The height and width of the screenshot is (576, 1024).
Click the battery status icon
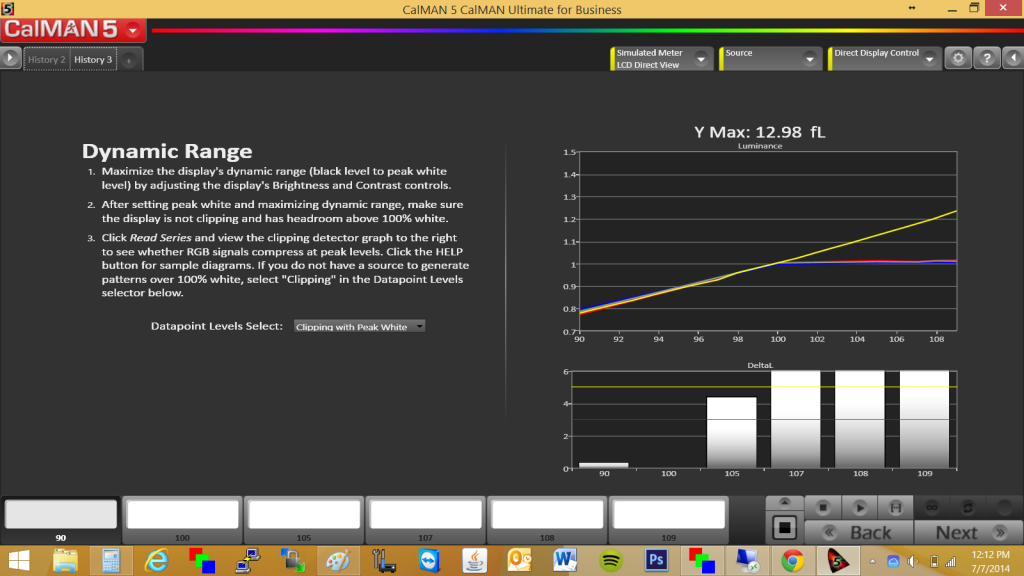click(x=934, y=562)
